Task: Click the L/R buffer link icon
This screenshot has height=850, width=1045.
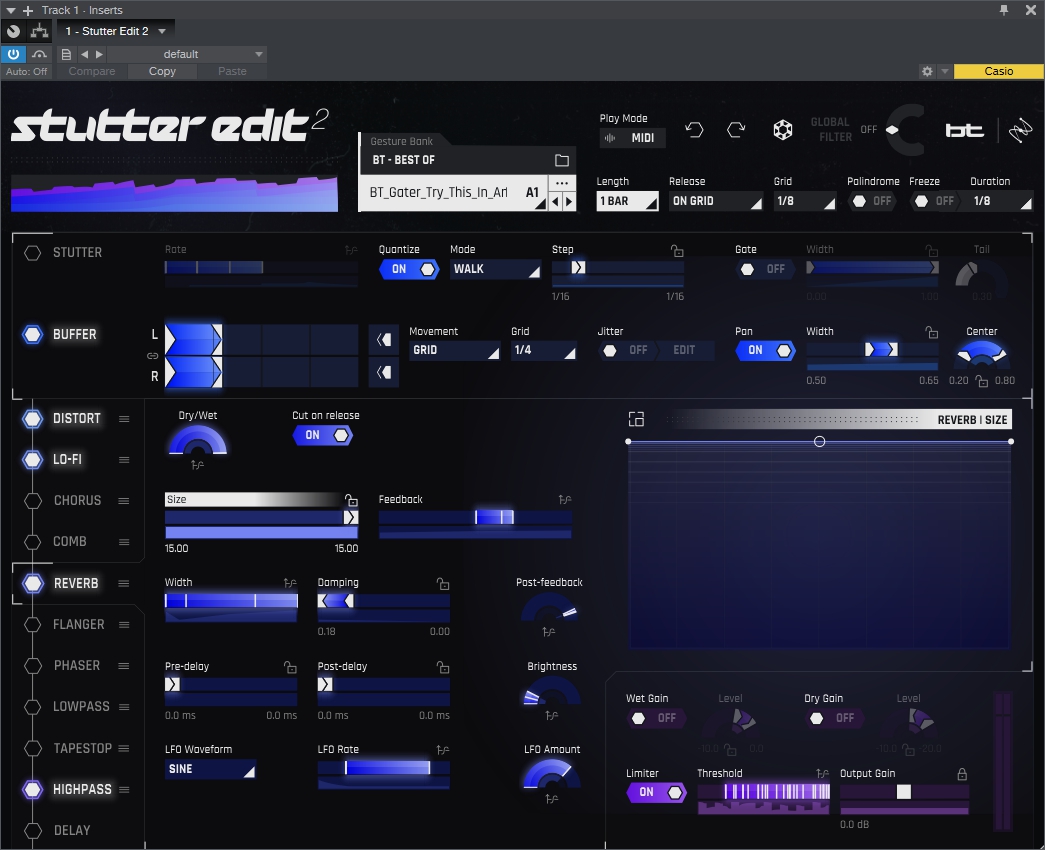Action: pyautogui.click(x=153, y=356)
